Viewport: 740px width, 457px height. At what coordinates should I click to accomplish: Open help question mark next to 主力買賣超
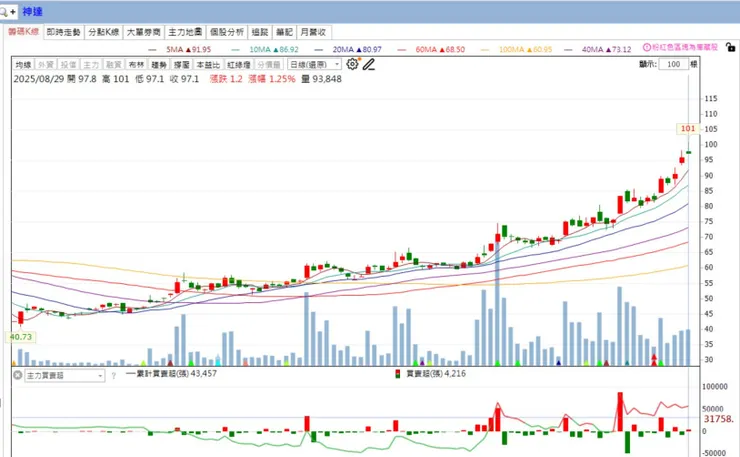(113, 376)
